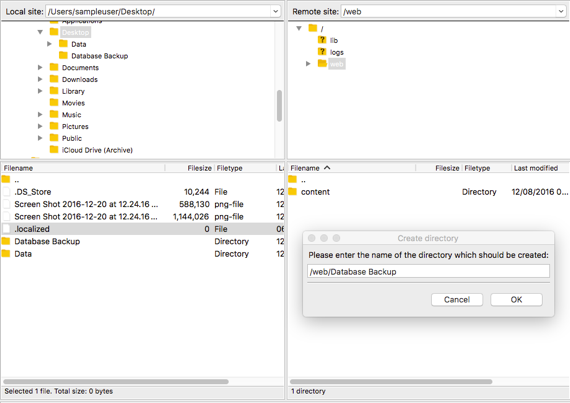Viewport: 570px width, 403px height.
Task: Click the local file list horizontal scrollbar
Action: pos(116,382)
